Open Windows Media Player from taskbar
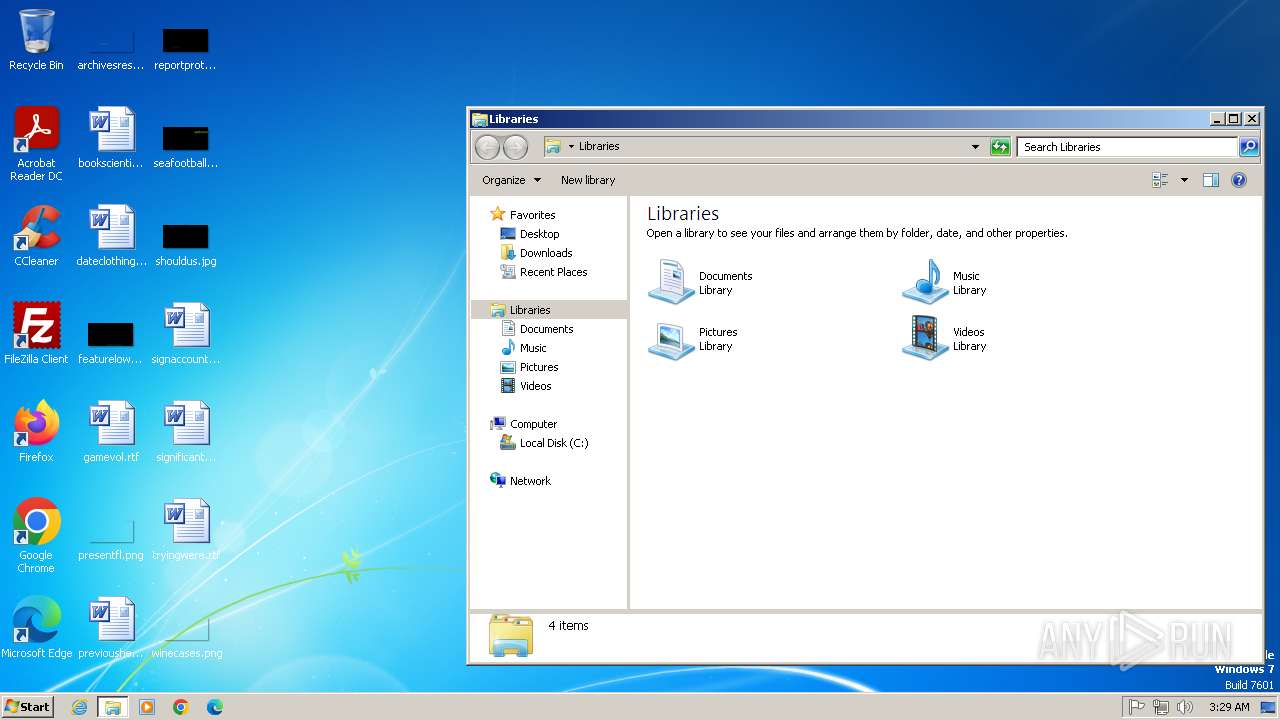 (147, 707)
